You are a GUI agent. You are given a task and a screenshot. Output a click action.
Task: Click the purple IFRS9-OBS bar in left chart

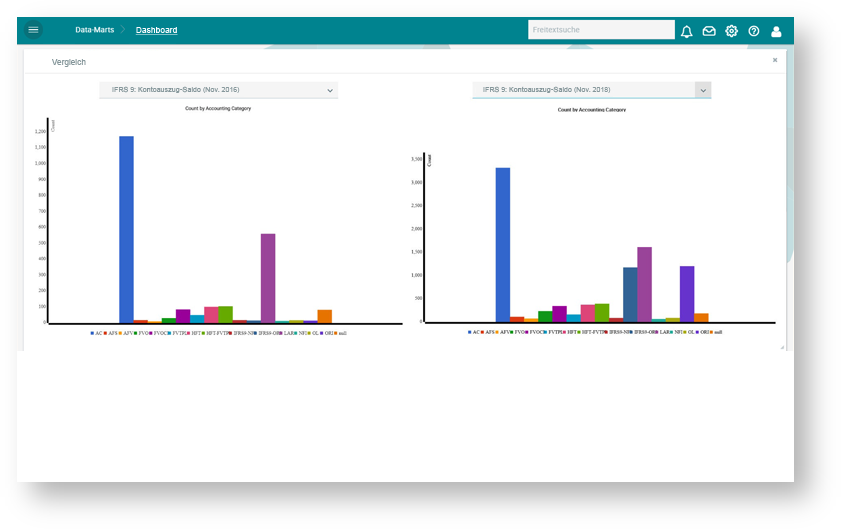[x=268, y=278]
